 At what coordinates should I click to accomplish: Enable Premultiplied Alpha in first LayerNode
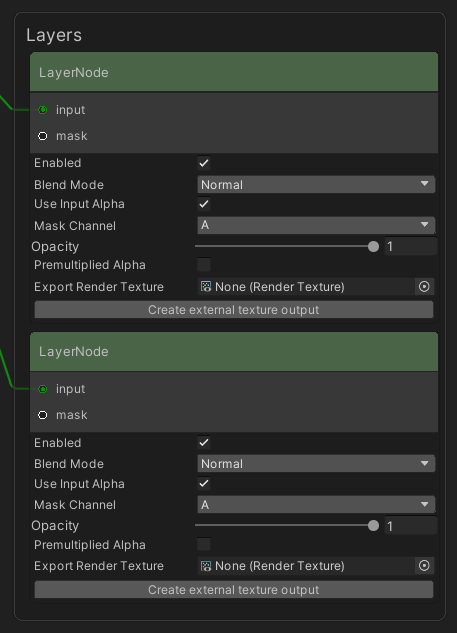204,265
